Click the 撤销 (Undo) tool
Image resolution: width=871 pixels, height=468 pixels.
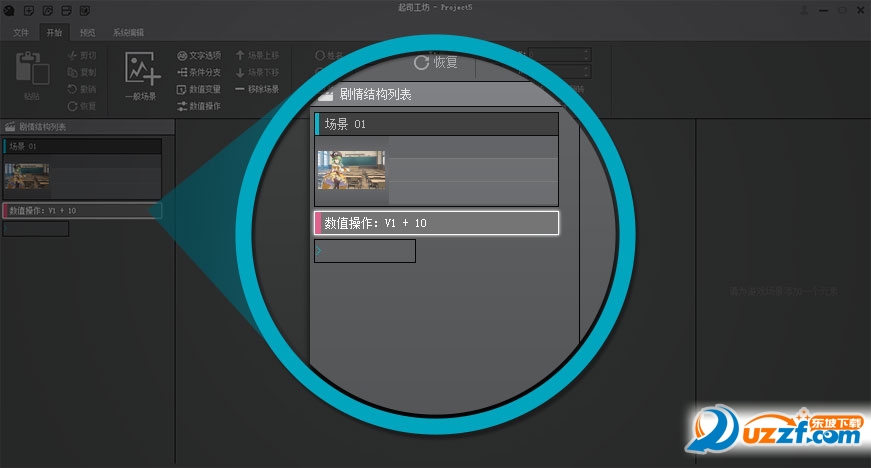82,89
